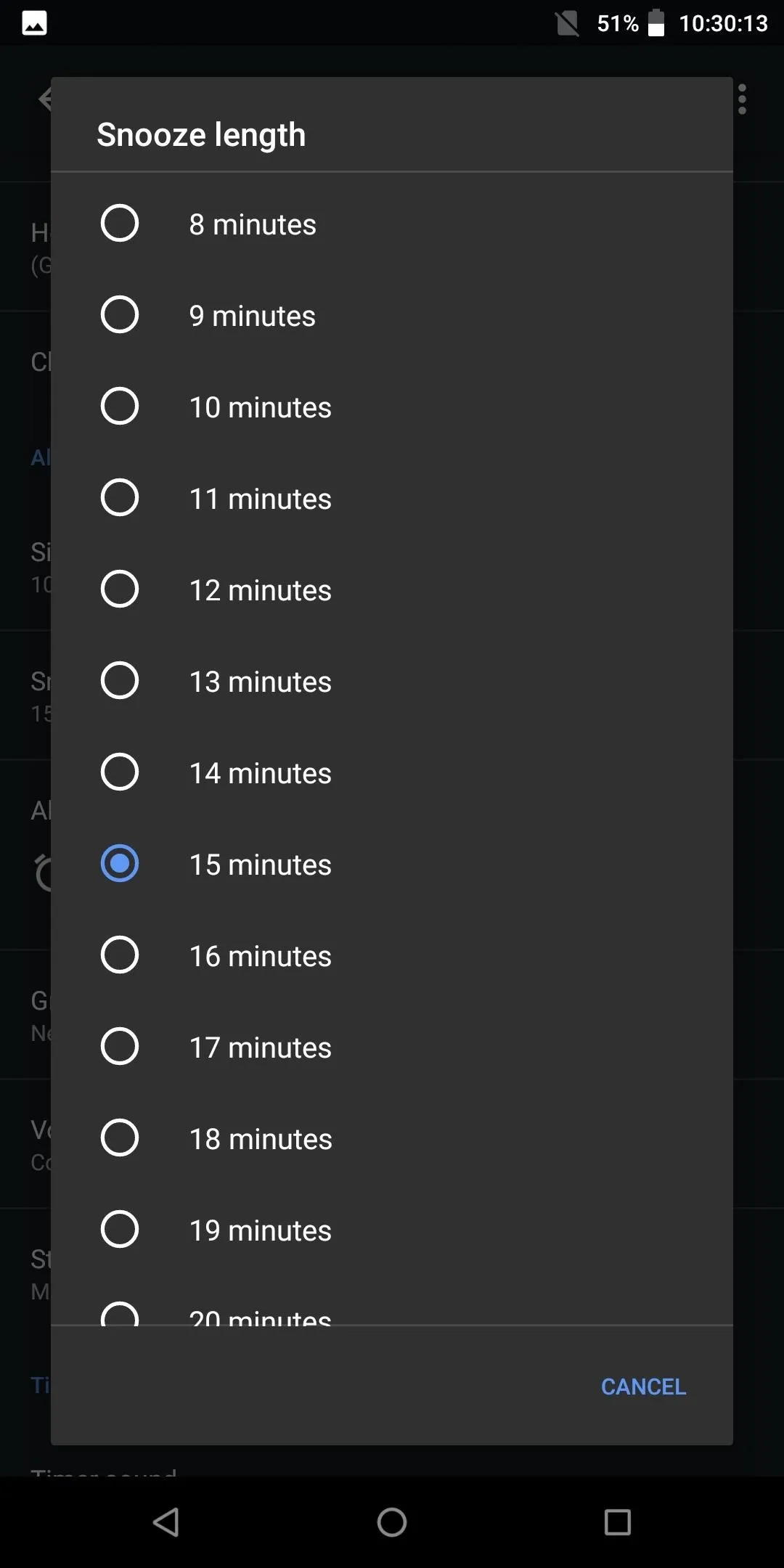Tap the image notification icon in status bar
Screen dimensions: 784x1568
point(34,23)
